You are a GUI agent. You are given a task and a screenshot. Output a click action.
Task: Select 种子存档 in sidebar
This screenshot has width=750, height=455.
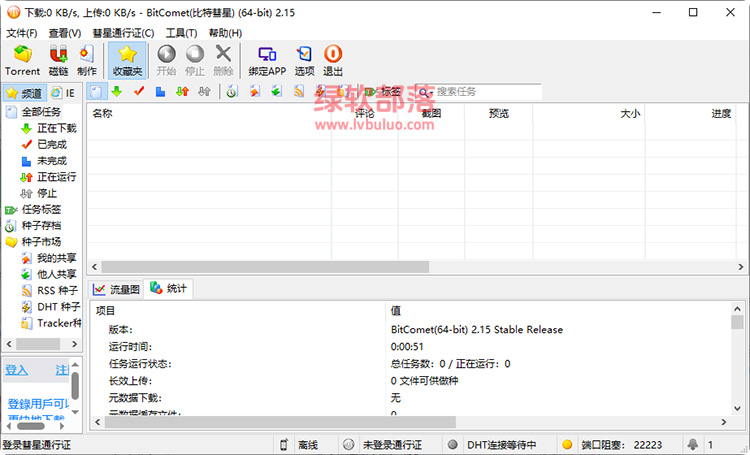(x=41, y=225)
